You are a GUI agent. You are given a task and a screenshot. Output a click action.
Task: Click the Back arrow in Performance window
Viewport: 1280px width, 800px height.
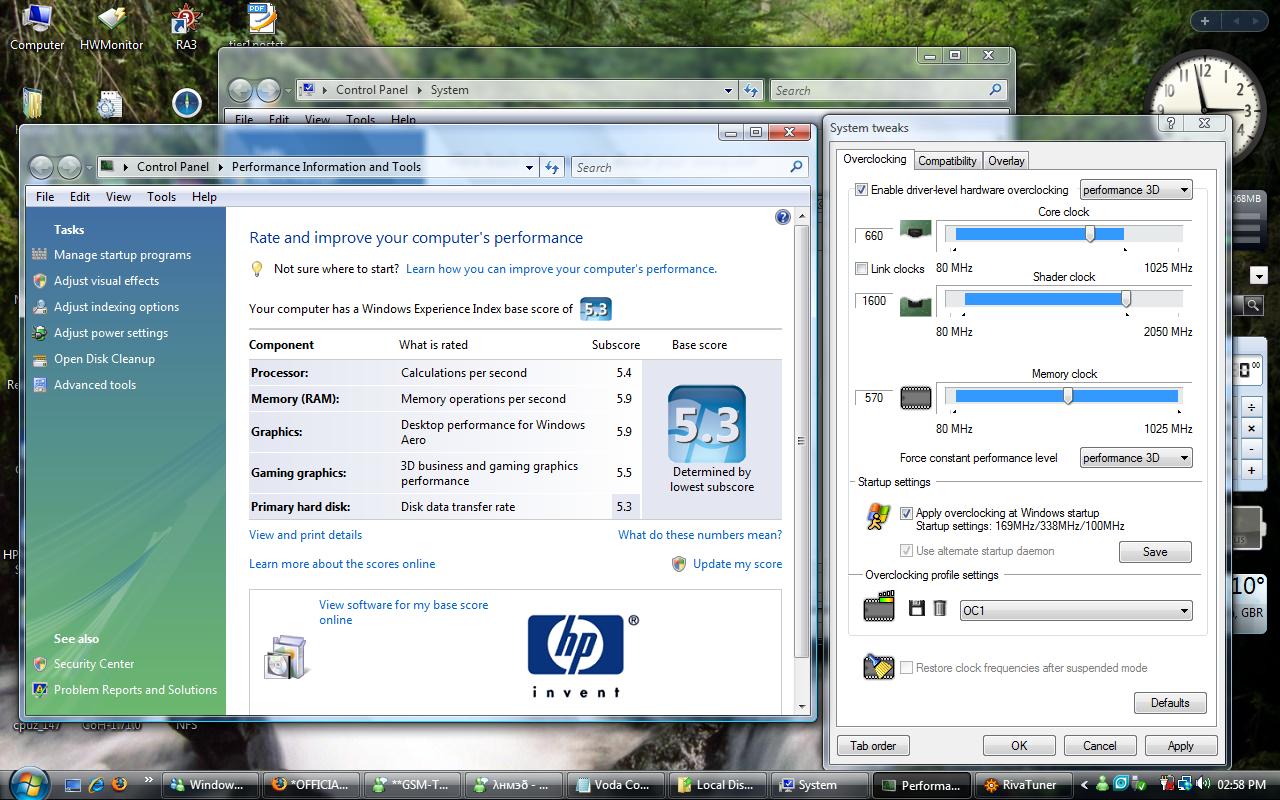(41, 167)
